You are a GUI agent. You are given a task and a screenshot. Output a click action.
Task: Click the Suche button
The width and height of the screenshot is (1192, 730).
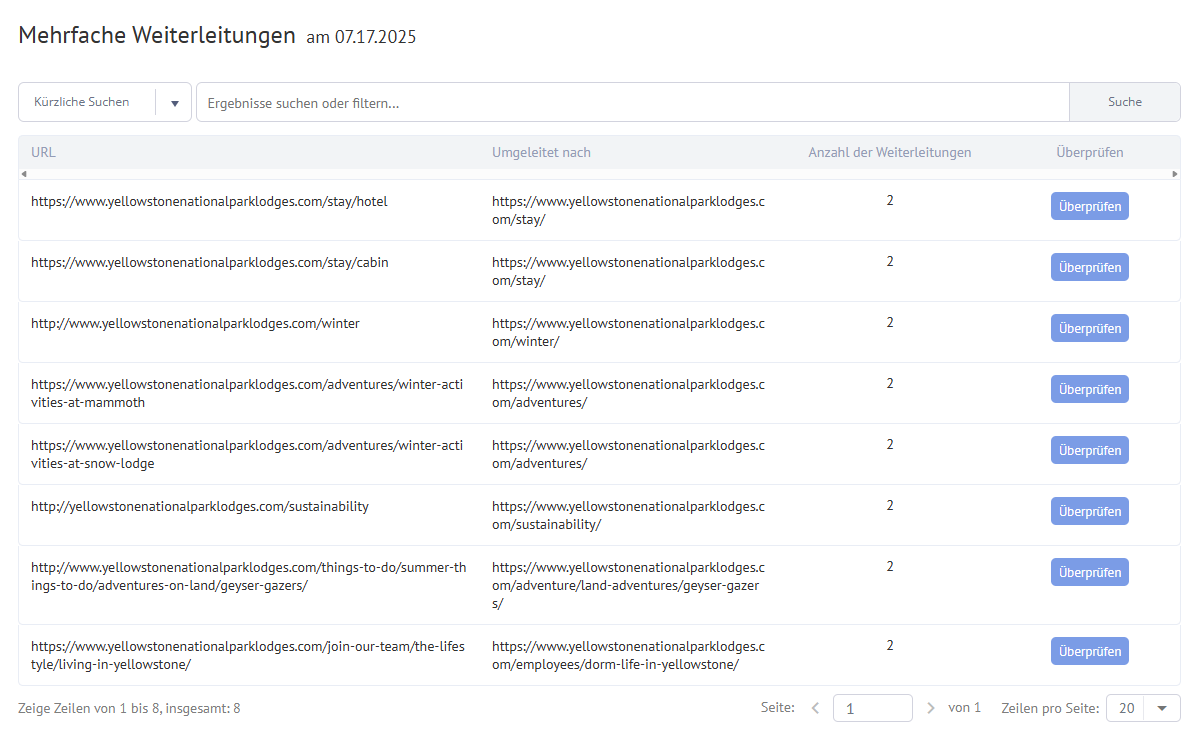click(1124, 102)
